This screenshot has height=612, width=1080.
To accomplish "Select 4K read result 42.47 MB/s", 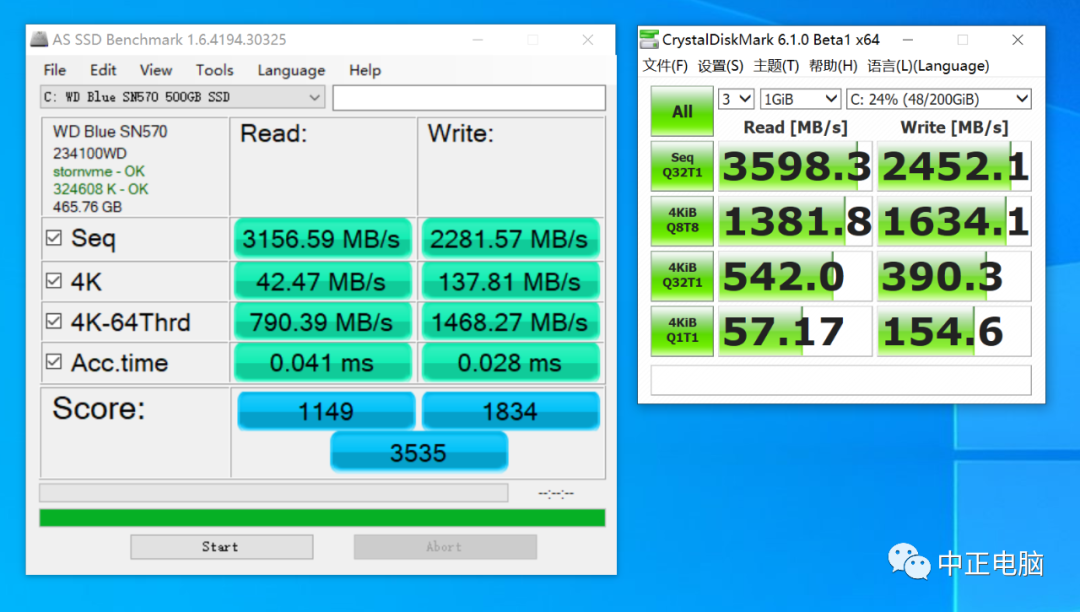I will coord(322,282).
